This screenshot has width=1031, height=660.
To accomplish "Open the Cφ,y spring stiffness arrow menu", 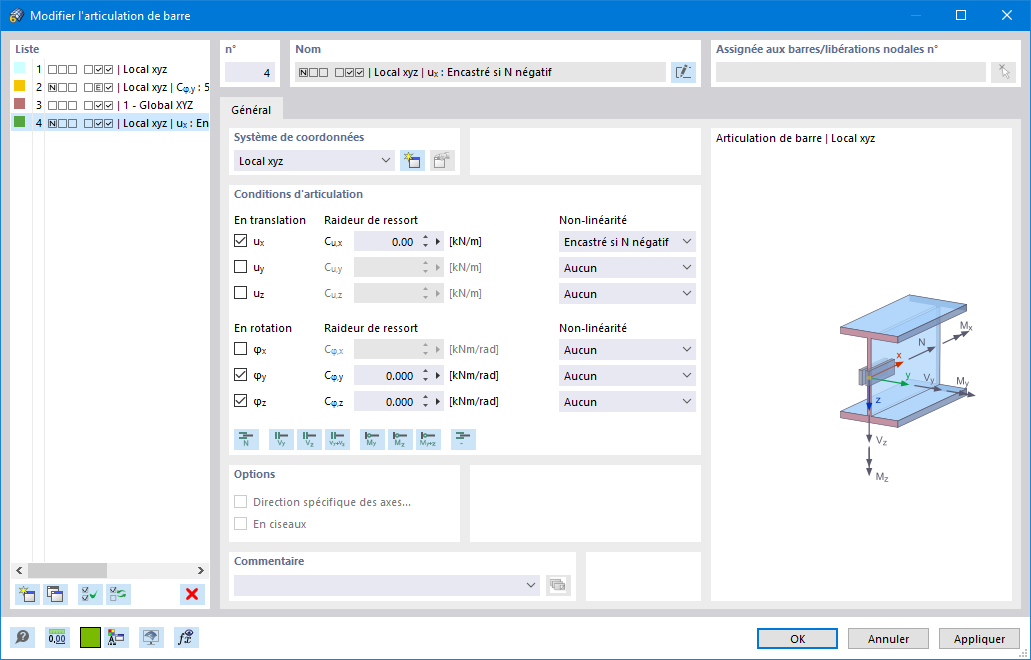I will (438, 375).
